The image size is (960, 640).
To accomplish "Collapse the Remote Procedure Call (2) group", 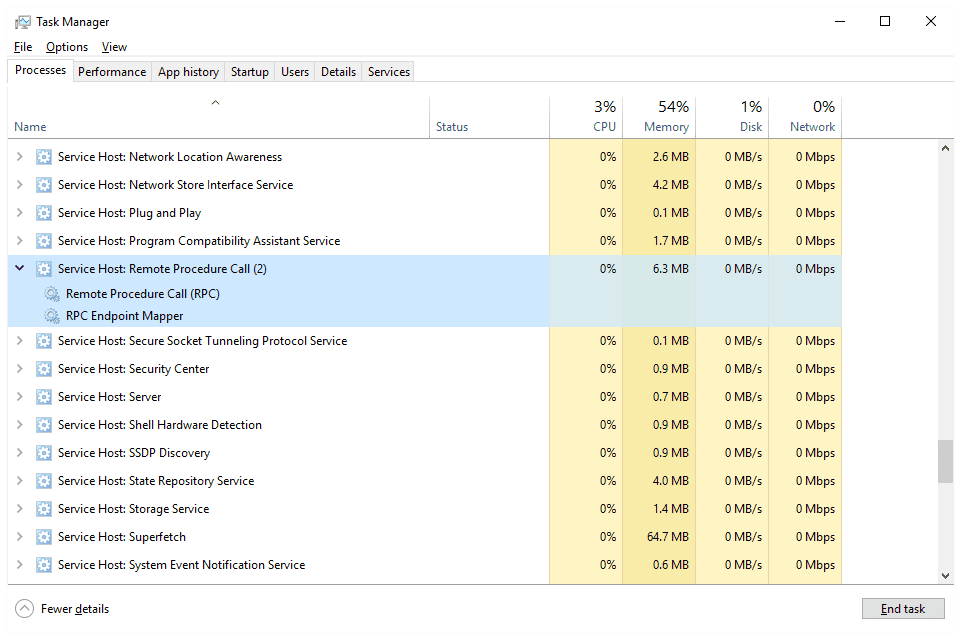I will point(19,269).
